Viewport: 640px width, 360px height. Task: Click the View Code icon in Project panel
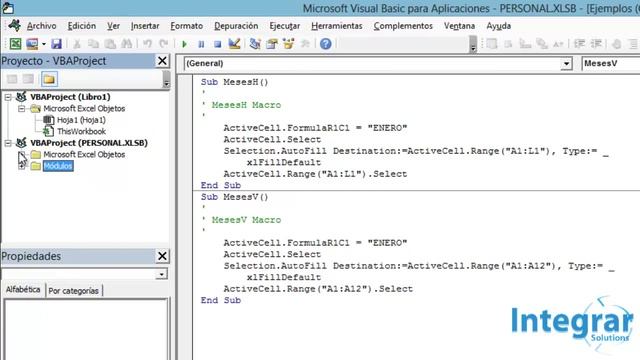tap(12, 79)
